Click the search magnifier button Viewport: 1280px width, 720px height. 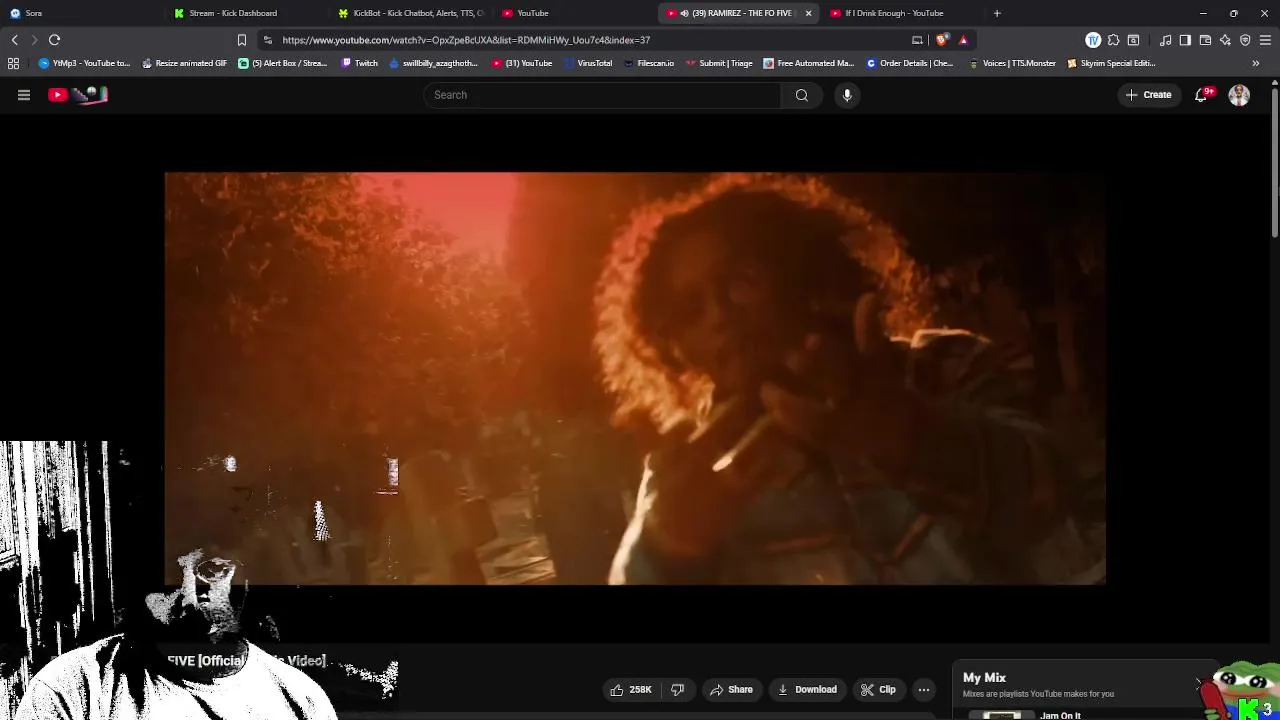801,95
